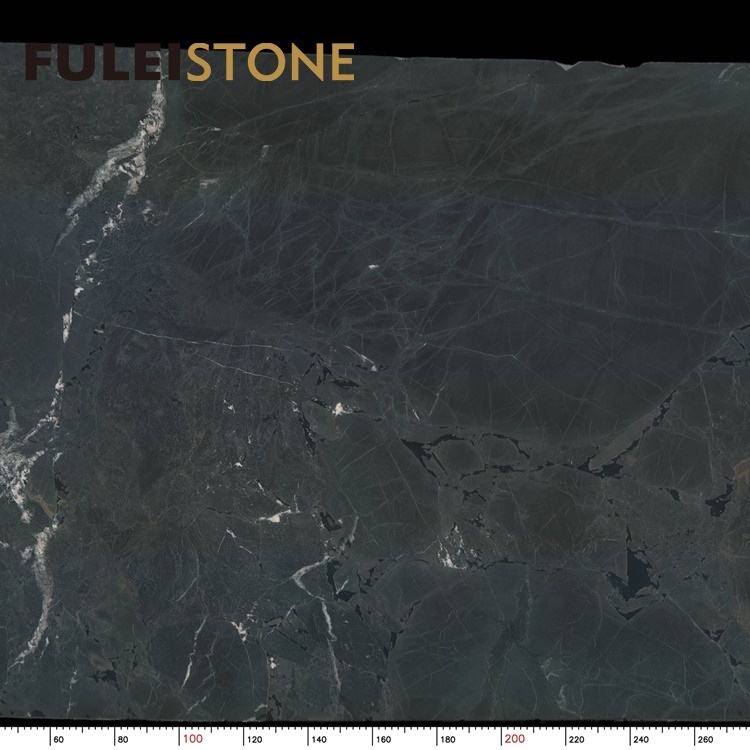Click the red ruler label 100
This screenshot has height=750, width=750.
pyautogui.click(x=193, y=739)
